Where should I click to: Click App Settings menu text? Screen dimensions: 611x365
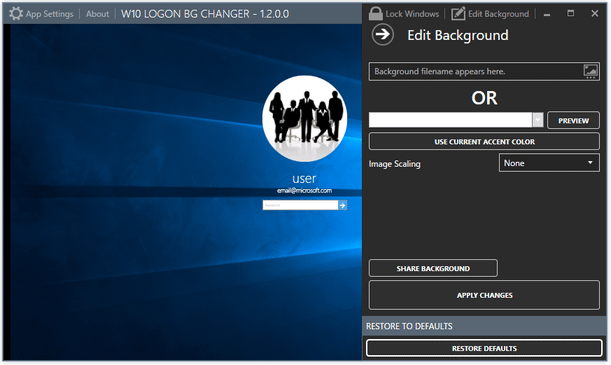click(49, 14)
